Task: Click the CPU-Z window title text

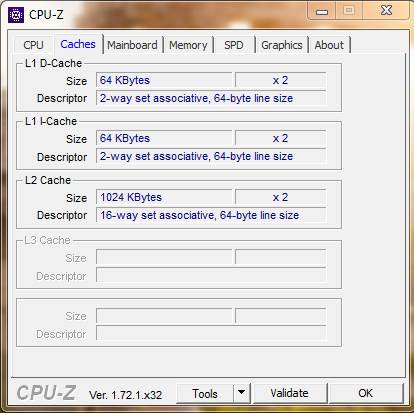Action: pos(46,15)
